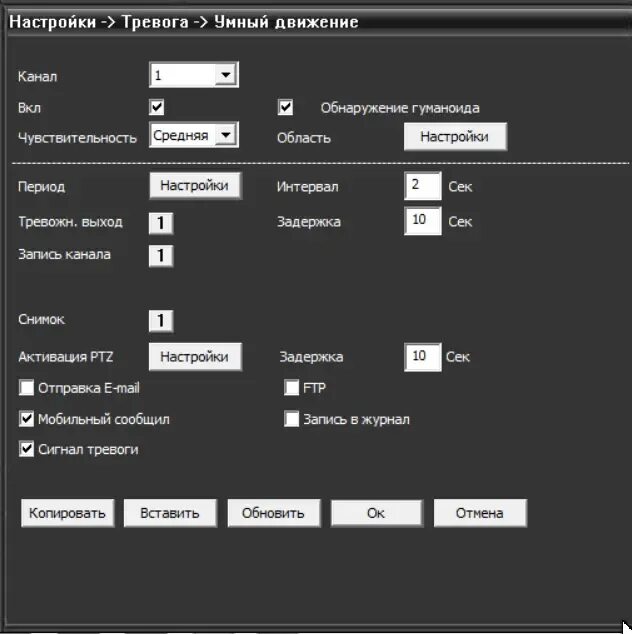Click the Отмена cancel button

(x=480, y=513)
